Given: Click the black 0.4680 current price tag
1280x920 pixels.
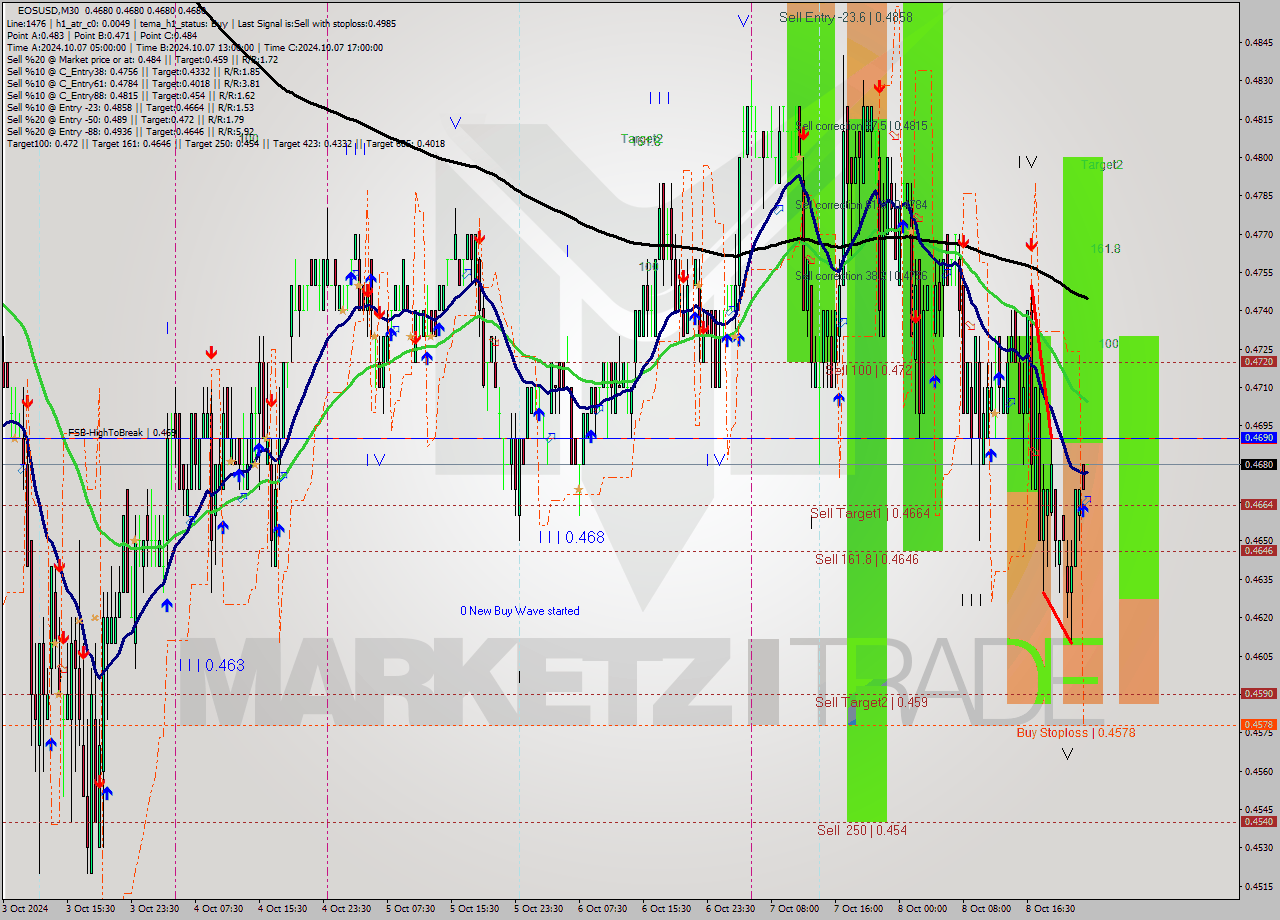Looking at the screenshot, I should pos(1257,464).
